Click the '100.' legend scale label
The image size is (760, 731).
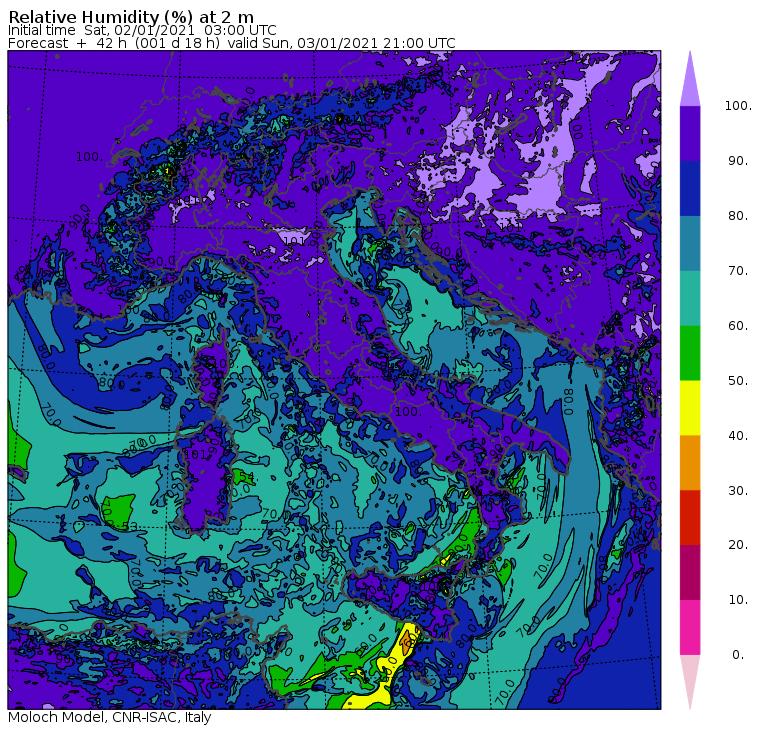click(x=738, y=106)
